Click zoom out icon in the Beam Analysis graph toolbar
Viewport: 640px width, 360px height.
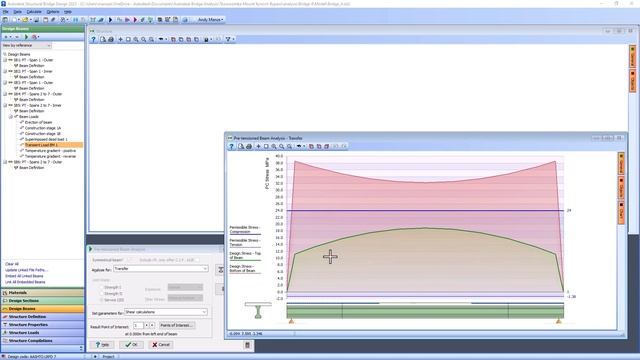pos(282,147)
